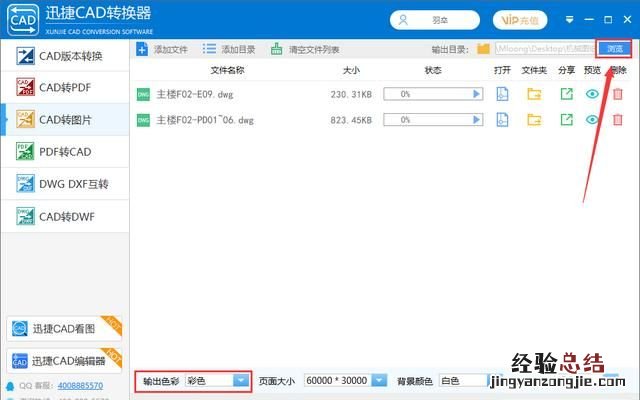The image size is (640, 400).
Task: Open the user account button
Action: 435,20
